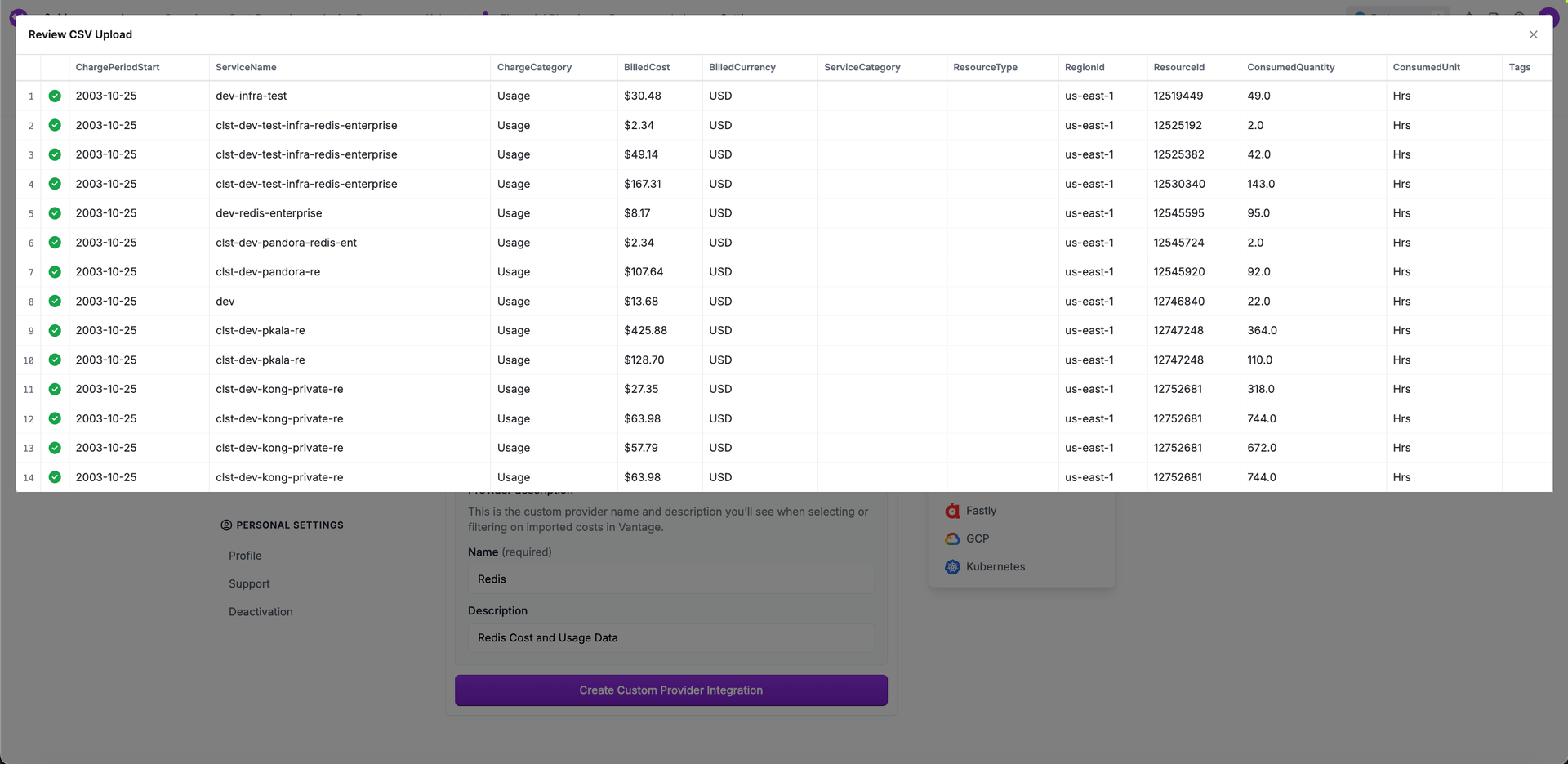Go to the Deactivation settings page

pos(261,612)
